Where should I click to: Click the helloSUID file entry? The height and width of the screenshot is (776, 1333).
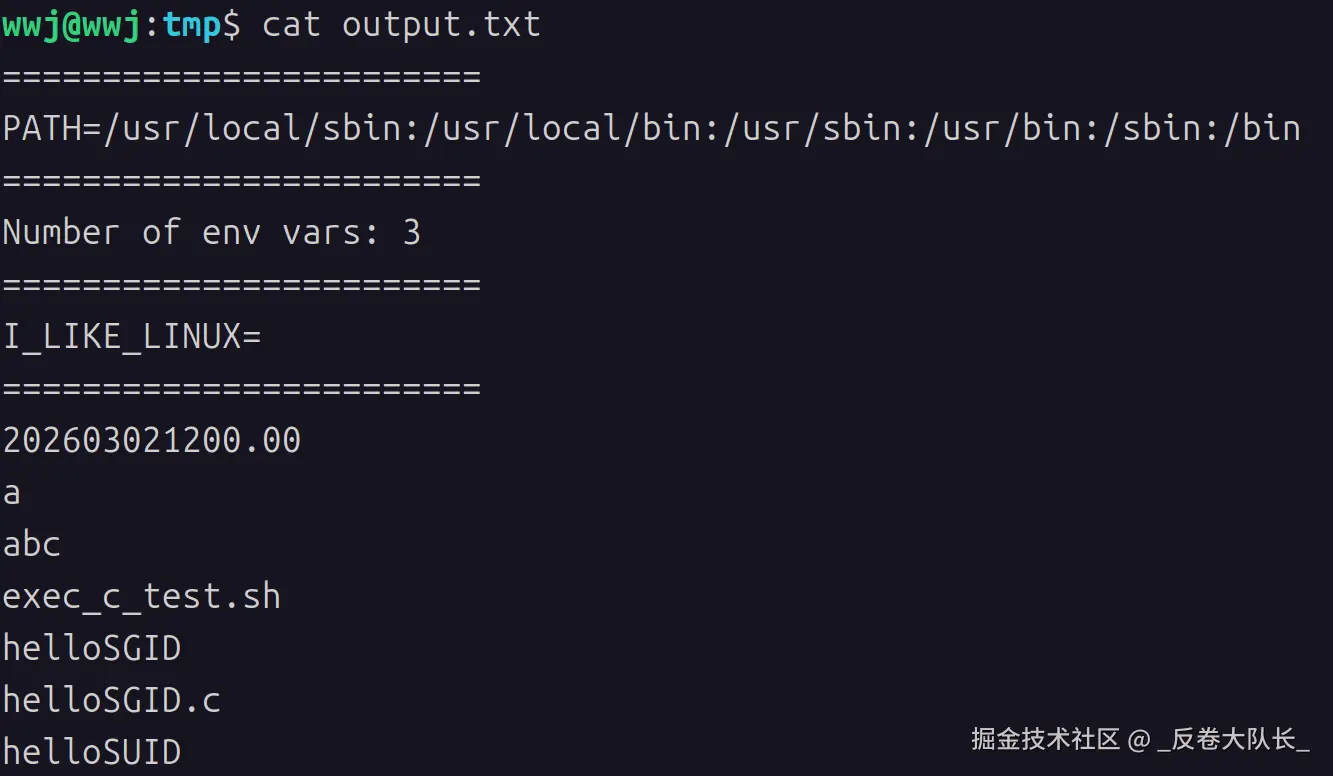click(91, 753)
